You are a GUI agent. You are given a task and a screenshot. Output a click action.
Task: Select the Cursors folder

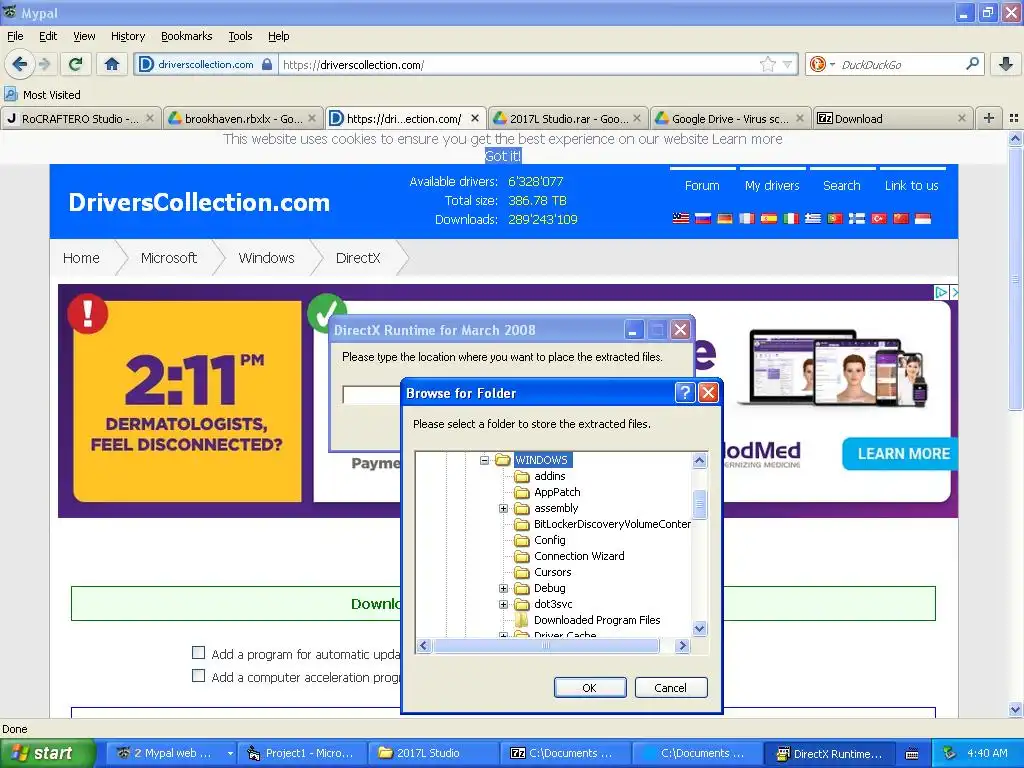pyautogui.click(x=552, y=572)
